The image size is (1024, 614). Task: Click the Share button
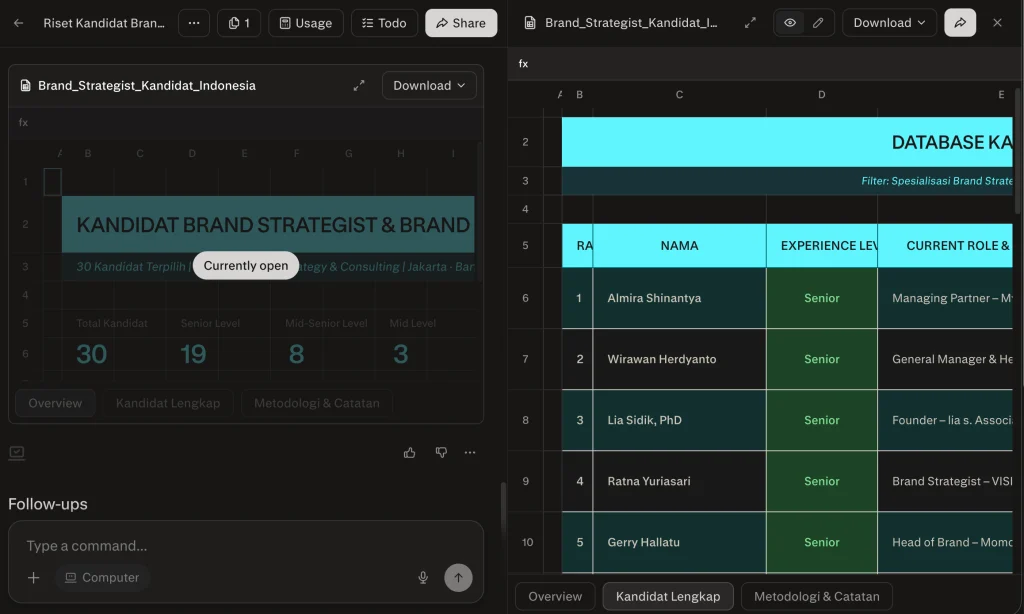pyautogui.click(x=461, y=23)
